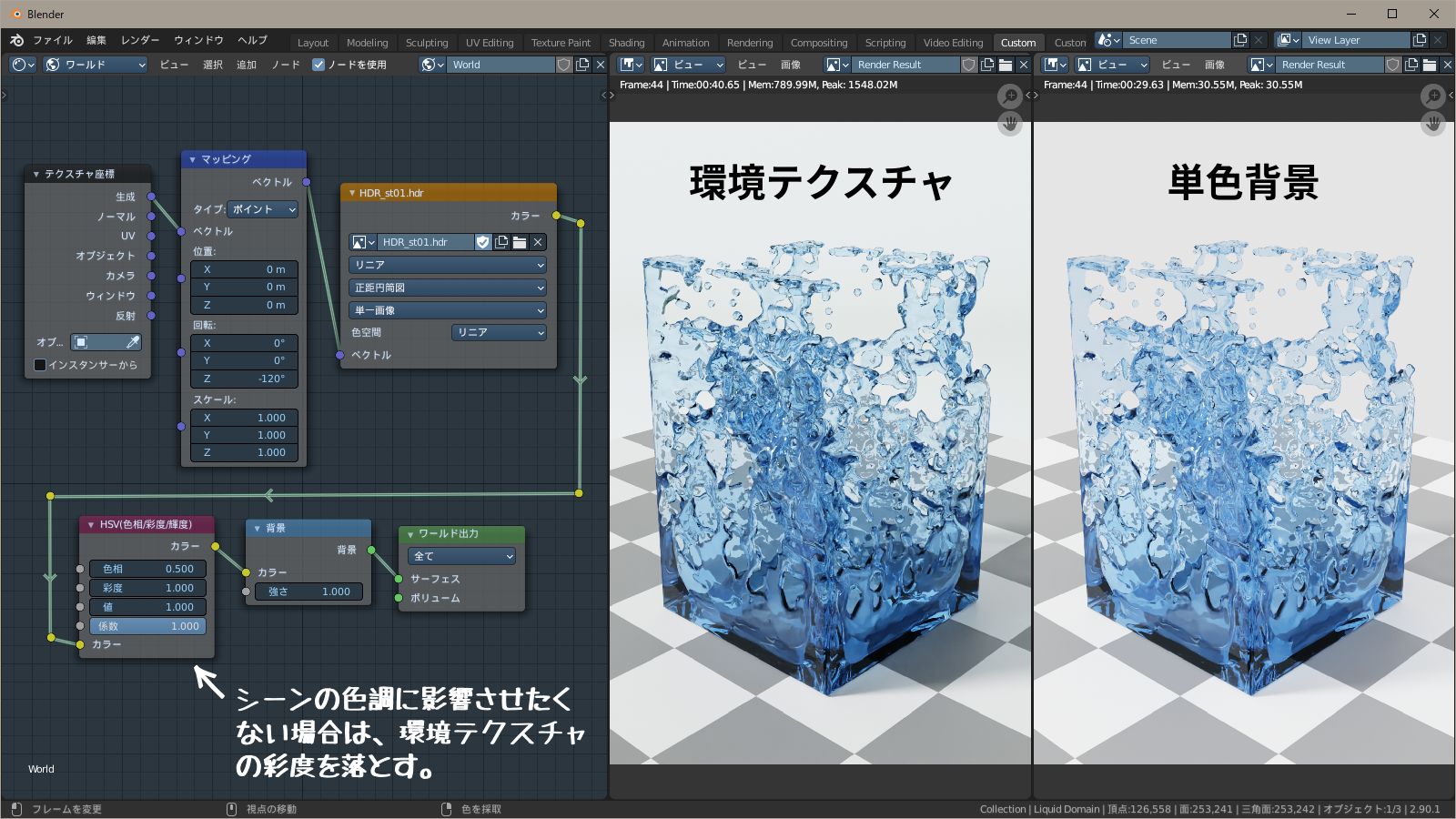Toggle fake user on HDR_st01.hdr image
Viewport: 1456px width, 819px height.
(x=483, y=242)
